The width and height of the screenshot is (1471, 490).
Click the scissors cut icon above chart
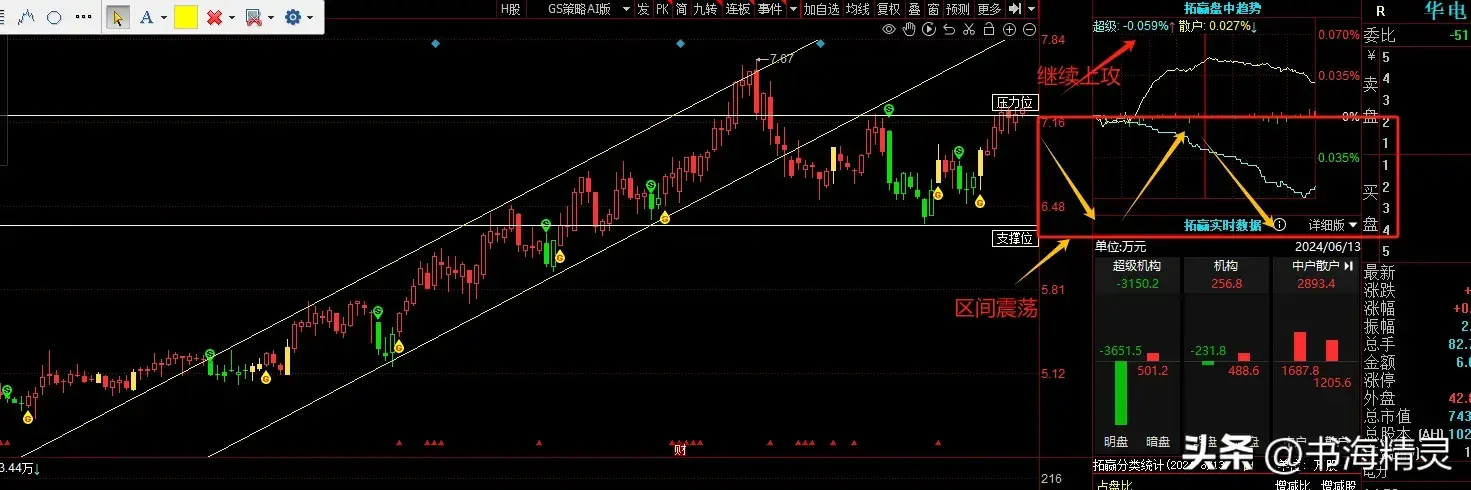click(969, 30)
